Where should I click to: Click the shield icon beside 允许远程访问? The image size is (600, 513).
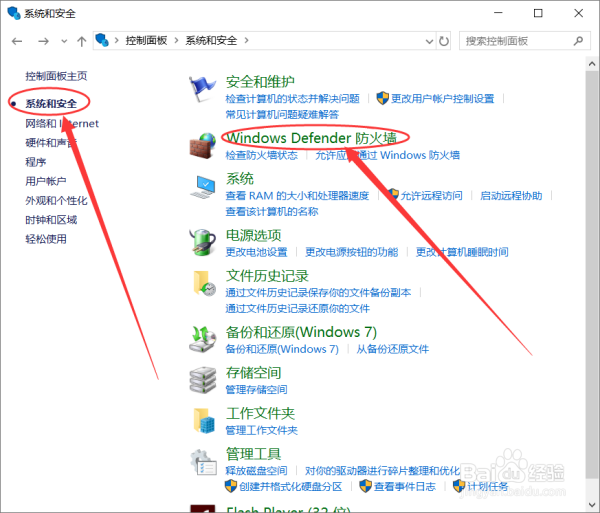[393, 194]
